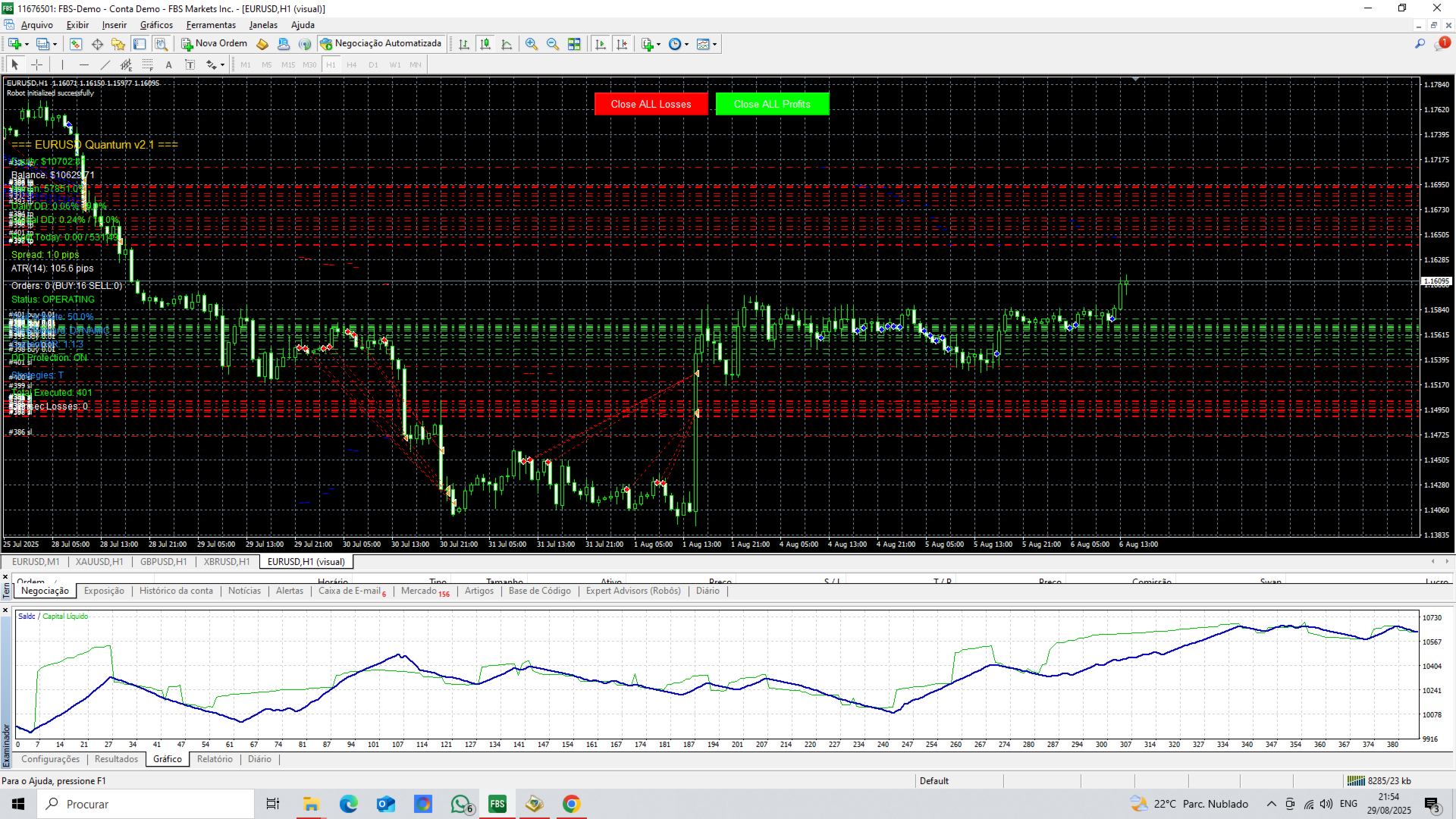Select the horizontal line drawing tool
The width and height of the screenshot is (1456, 819).
[x=83, y=65]
